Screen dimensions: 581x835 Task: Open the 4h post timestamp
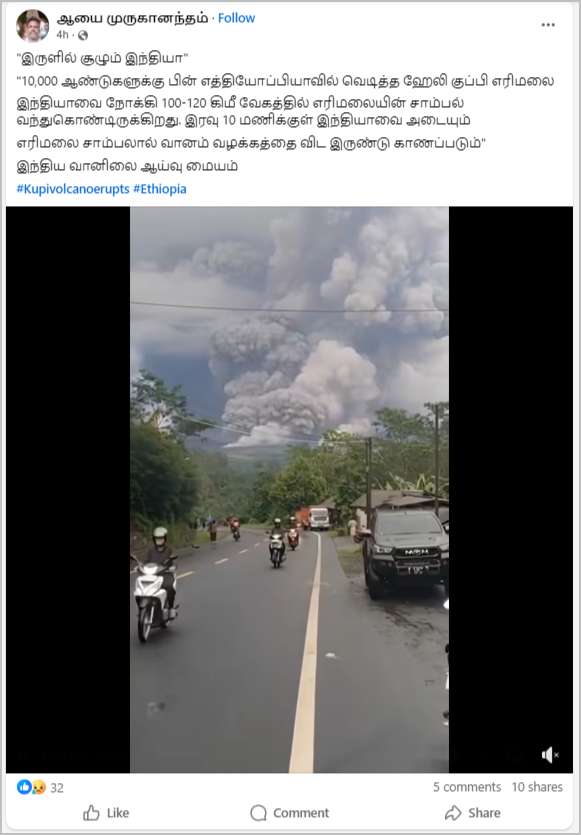[x=62, y=35]
